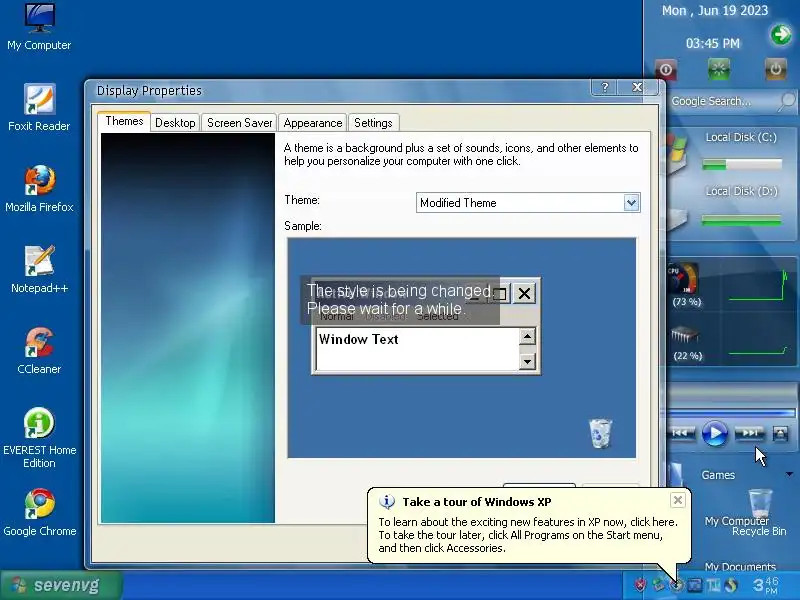Click the TM tray icon
The width and height of the screenshot is (800, 600).
pos(713,585)
